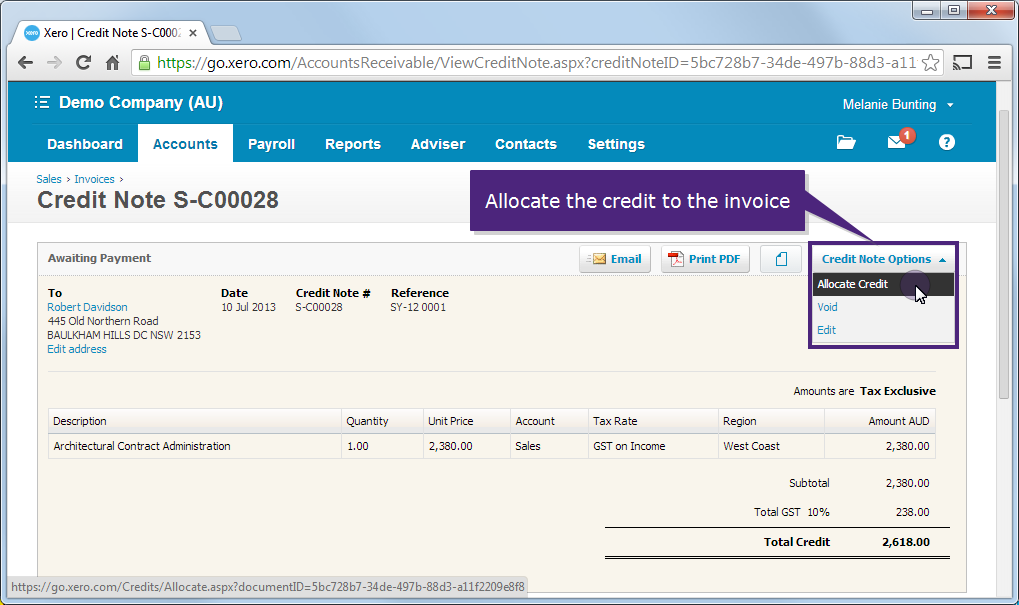The height and width of the screenshot is (605, 1019).
Task: Open the Chrome menu with three lines
Action: click(993, 62)
